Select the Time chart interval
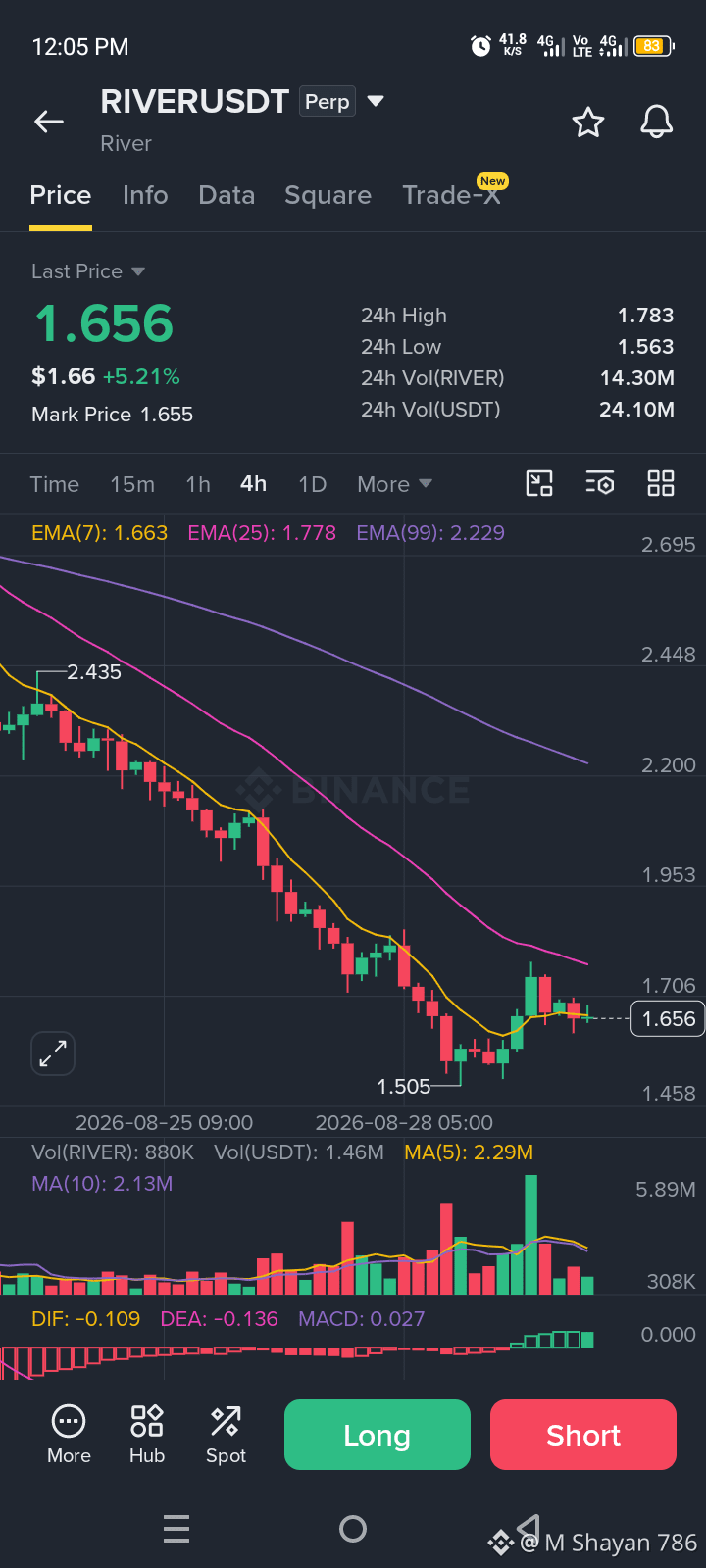Screen dimensions: 706x1568 [55, 484]
